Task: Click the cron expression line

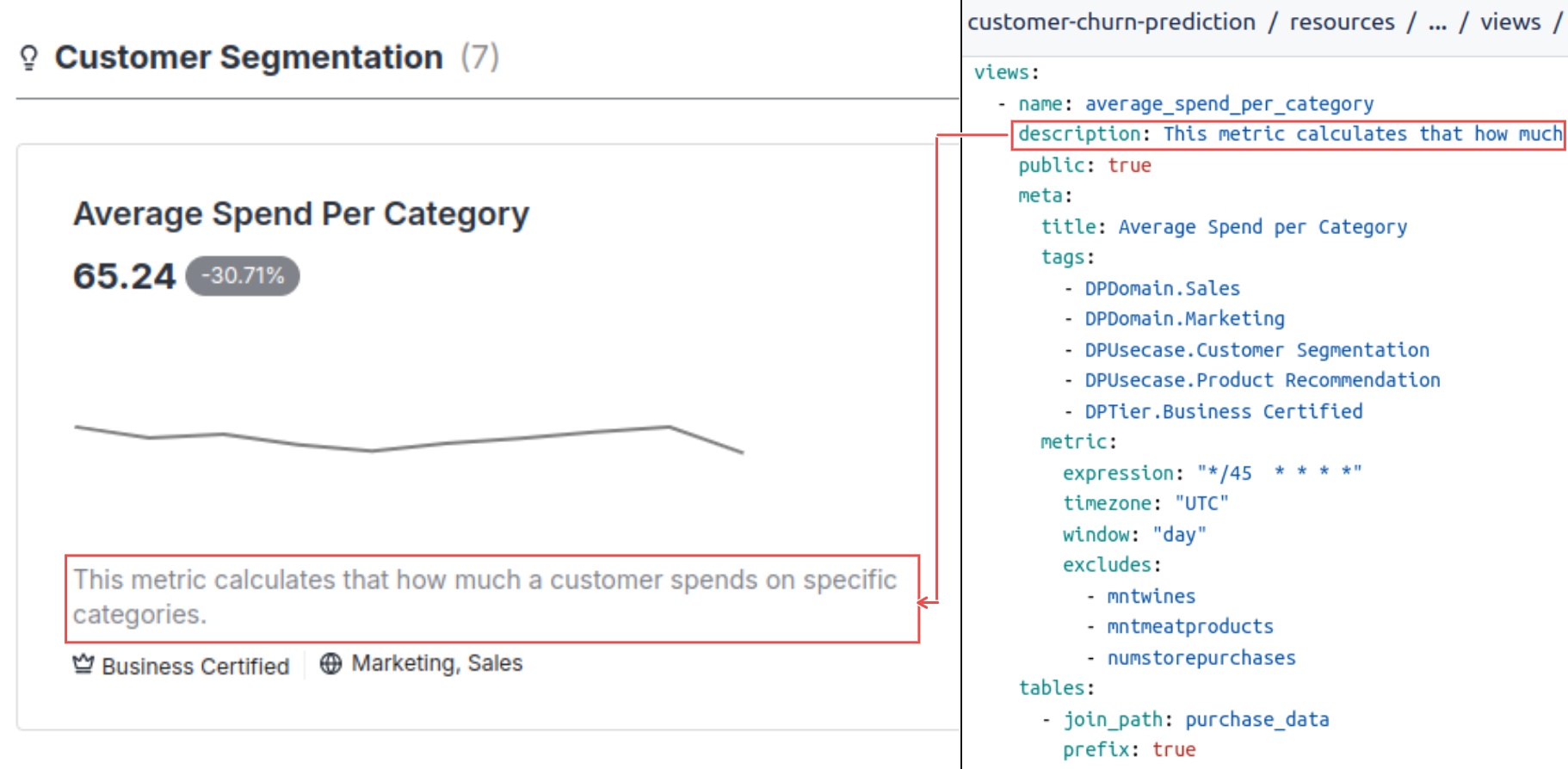Action: (1212, 473)
